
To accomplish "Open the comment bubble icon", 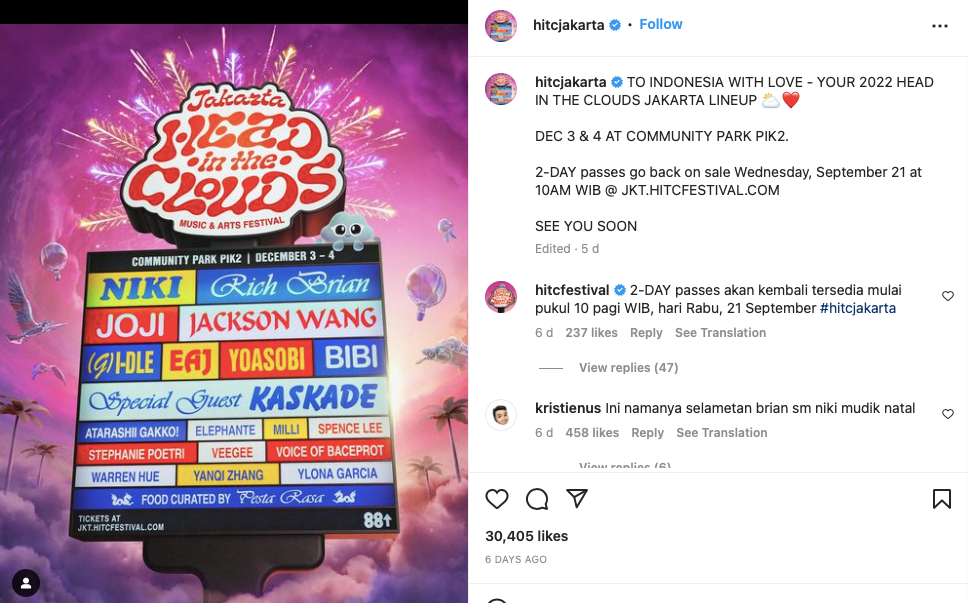I will pyautogui.click(x=536, y=499).
